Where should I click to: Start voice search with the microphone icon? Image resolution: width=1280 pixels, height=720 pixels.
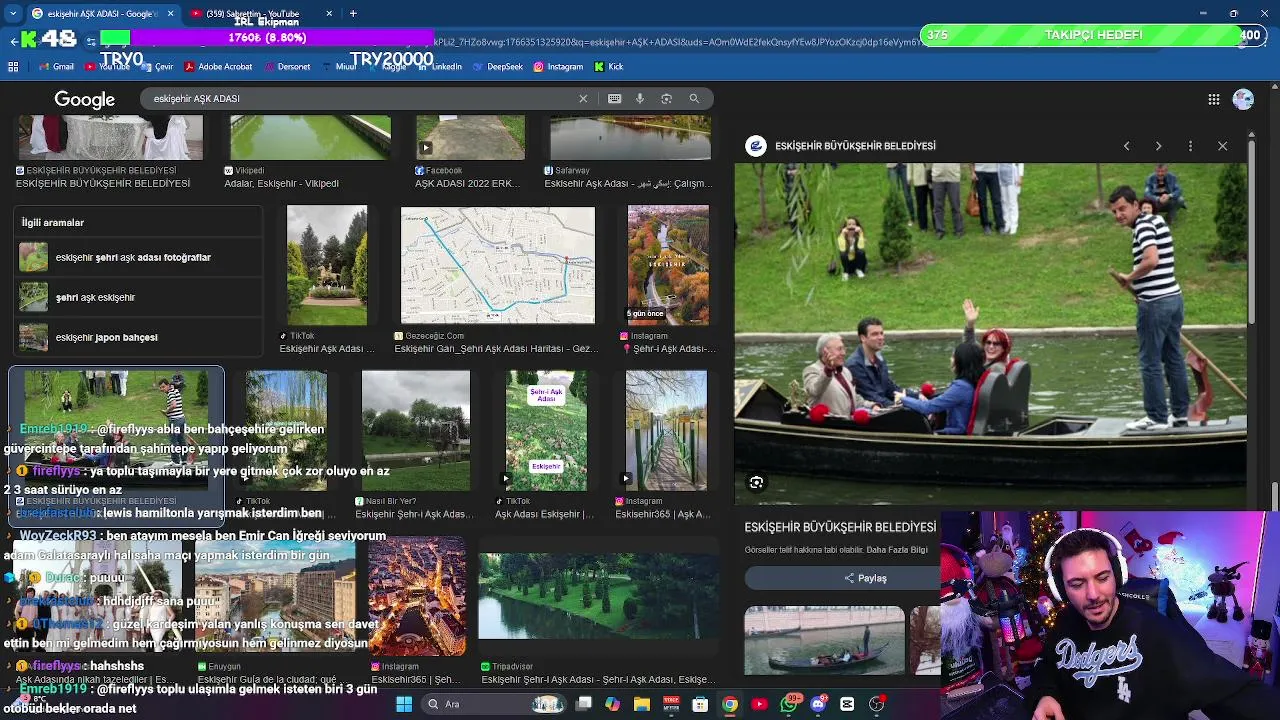pyautogui.click(x=640, y=98)
